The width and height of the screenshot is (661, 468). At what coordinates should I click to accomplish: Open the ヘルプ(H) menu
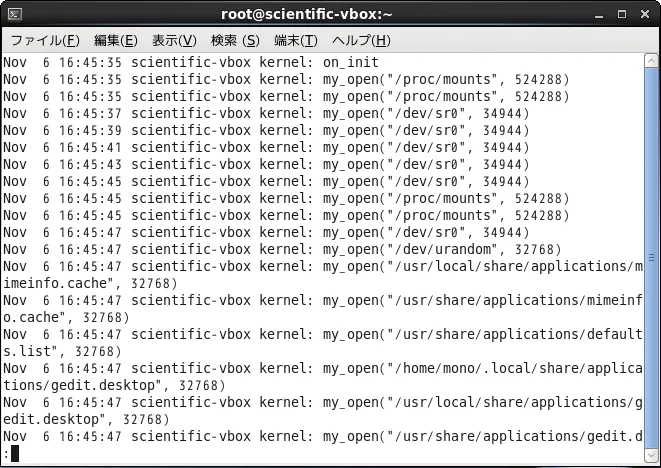point(361,41)
